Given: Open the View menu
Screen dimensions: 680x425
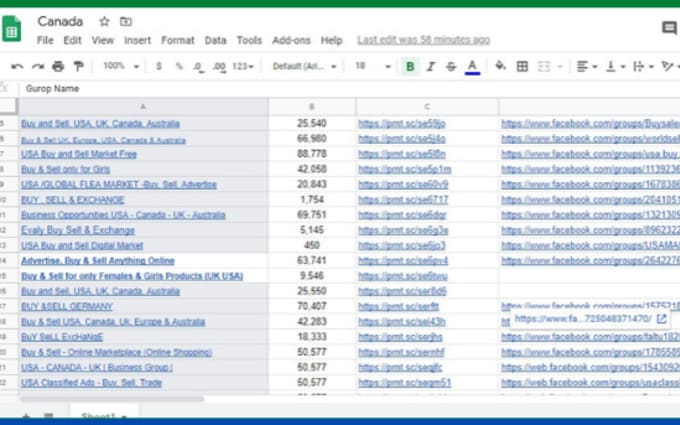Looking at the screenshot, I should pyautogui.click(x=102, y=40).
